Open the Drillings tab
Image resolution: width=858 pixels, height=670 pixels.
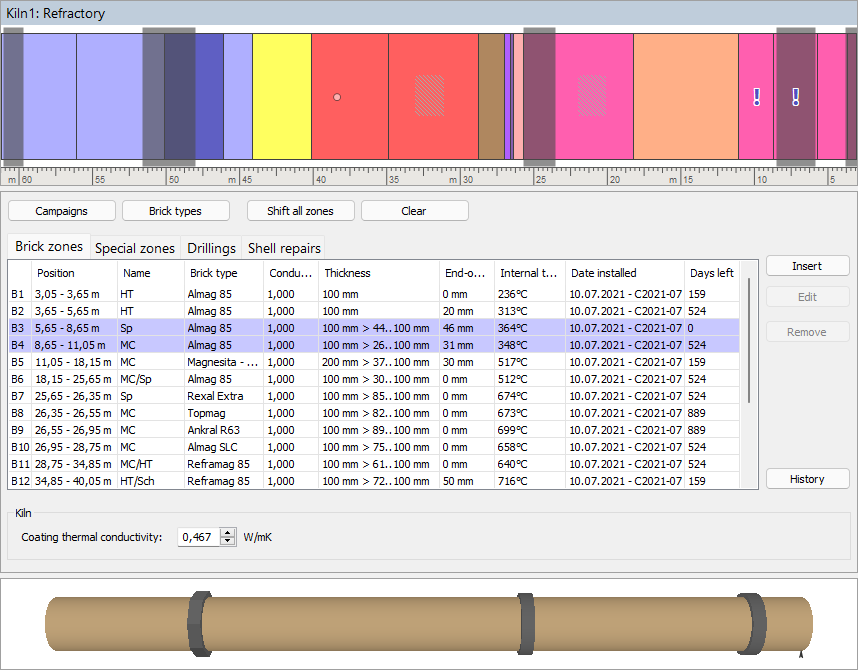211,249
